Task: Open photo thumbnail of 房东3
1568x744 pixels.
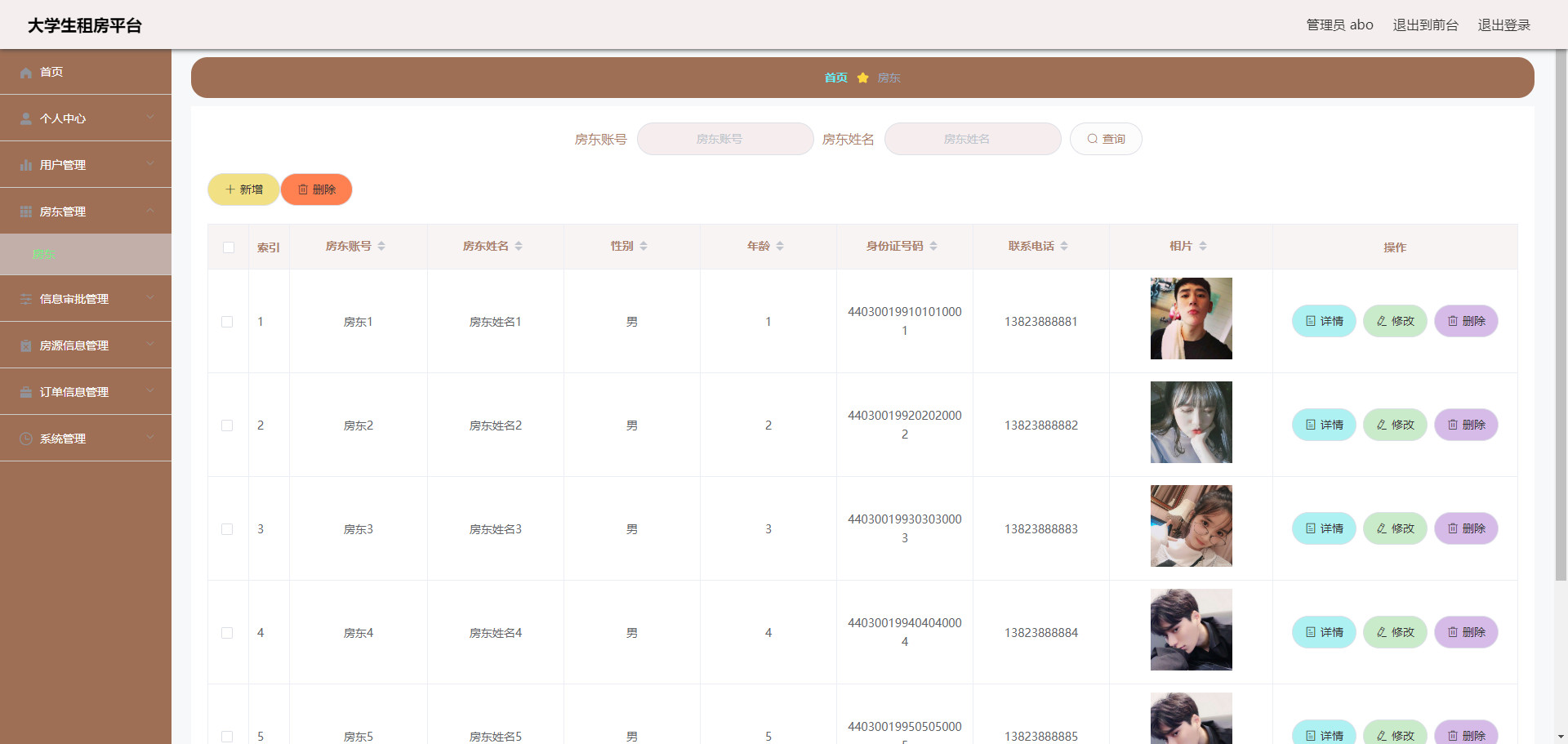Action: tap(1191, 526)
